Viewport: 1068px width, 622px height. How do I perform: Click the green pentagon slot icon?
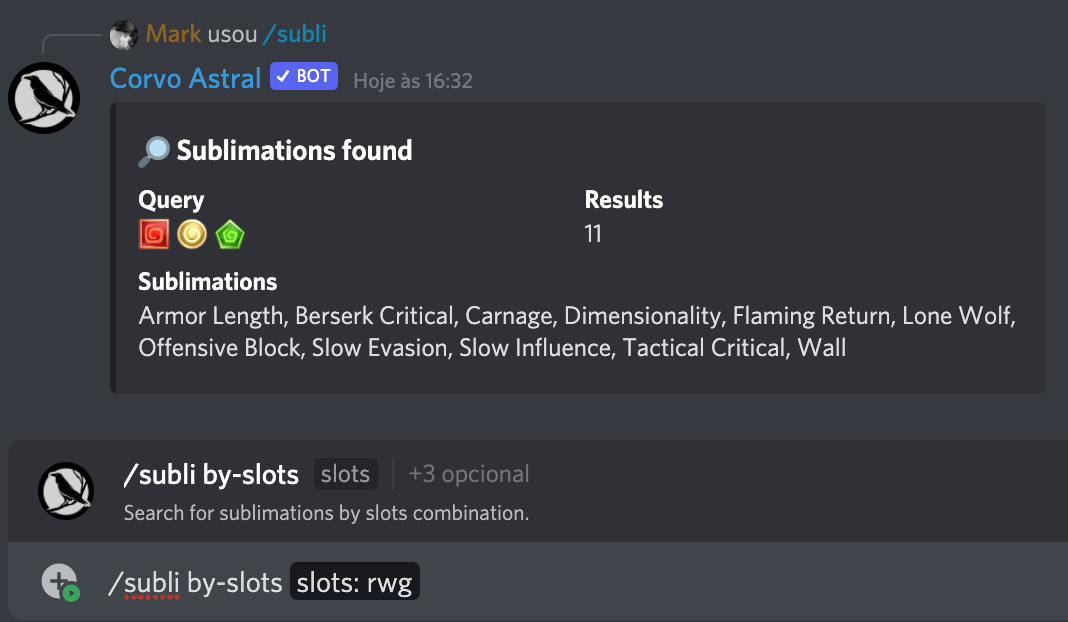tap(230, 235)
